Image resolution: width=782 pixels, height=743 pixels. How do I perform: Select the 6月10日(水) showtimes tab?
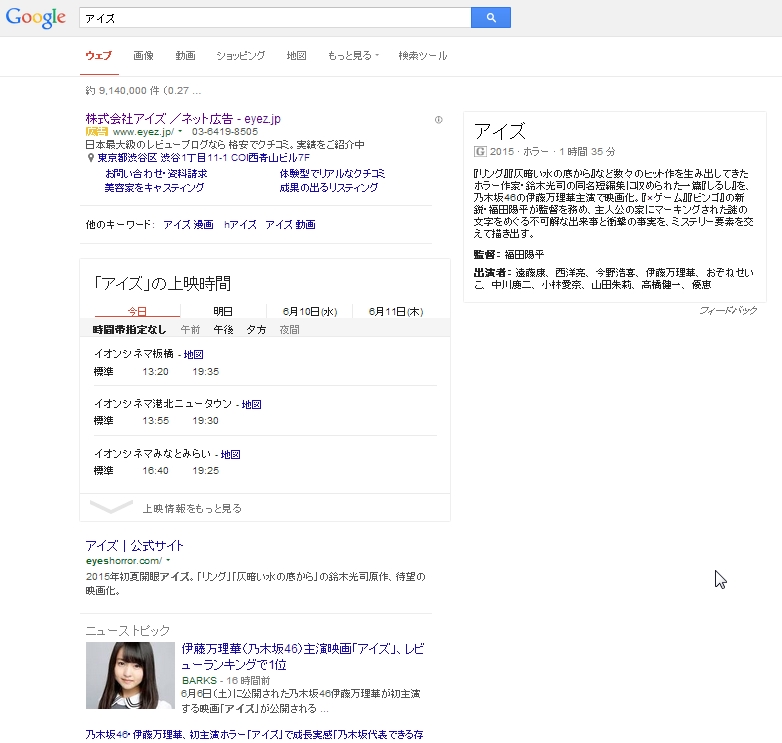[x=310, y=312]
